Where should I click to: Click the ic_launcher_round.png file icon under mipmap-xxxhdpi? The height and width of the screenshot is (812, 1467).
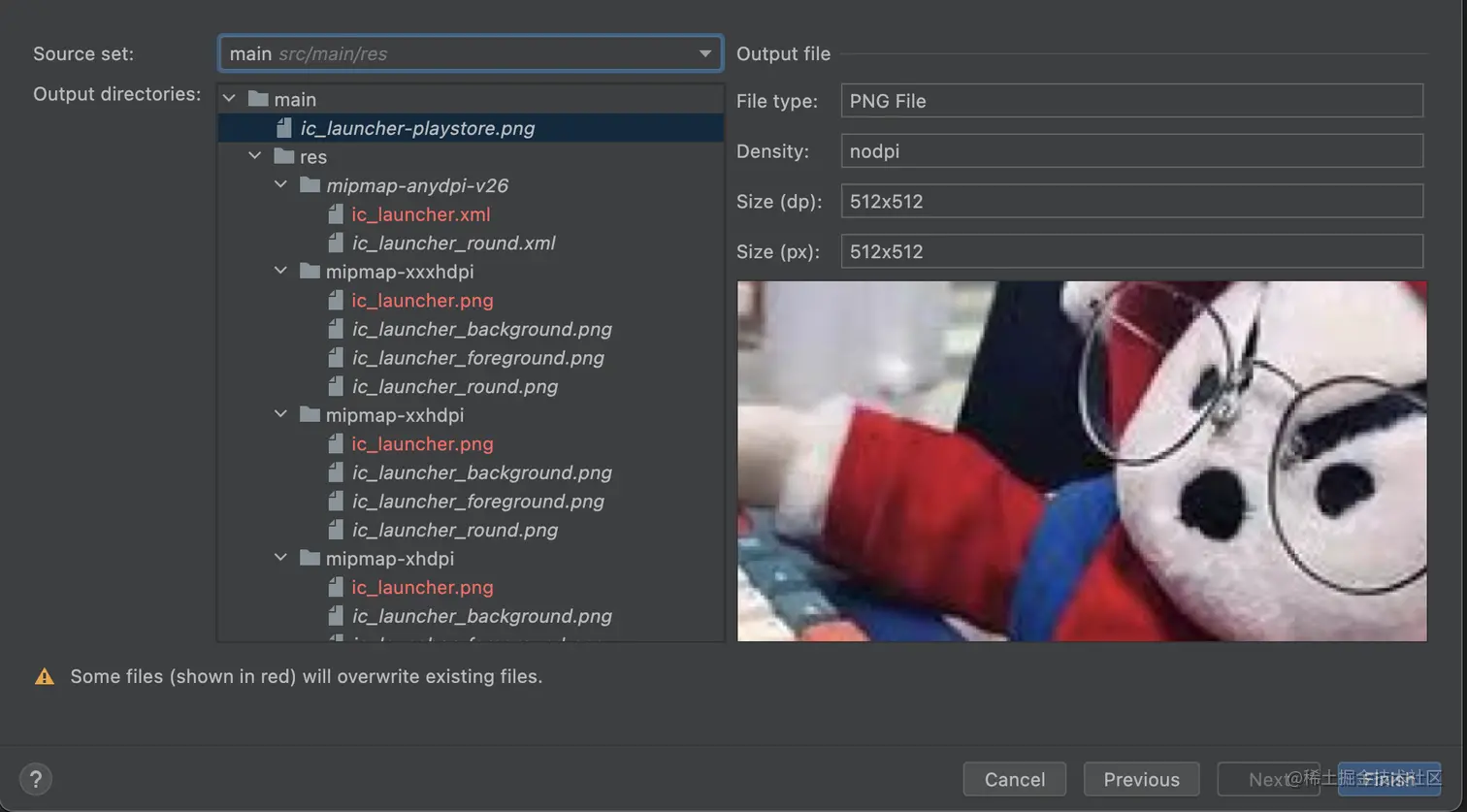tap(336, 386)
